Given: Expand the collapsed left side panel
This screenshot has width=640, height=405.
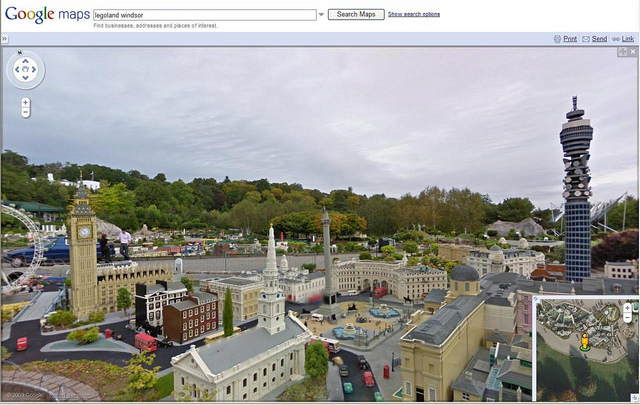Looking at the screenshot, I should 4,39.
